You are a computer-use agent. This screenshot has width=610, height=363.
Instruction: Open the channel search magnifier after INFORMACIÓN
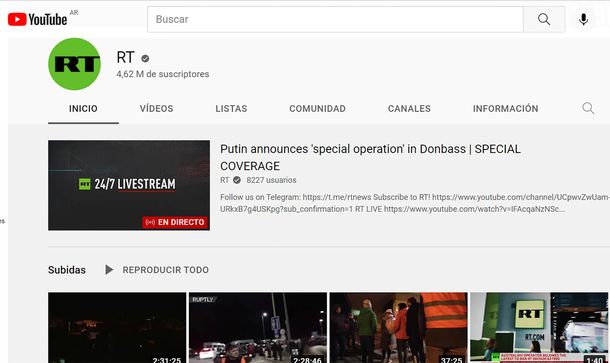pyautogui.click(x=588, y=108)
